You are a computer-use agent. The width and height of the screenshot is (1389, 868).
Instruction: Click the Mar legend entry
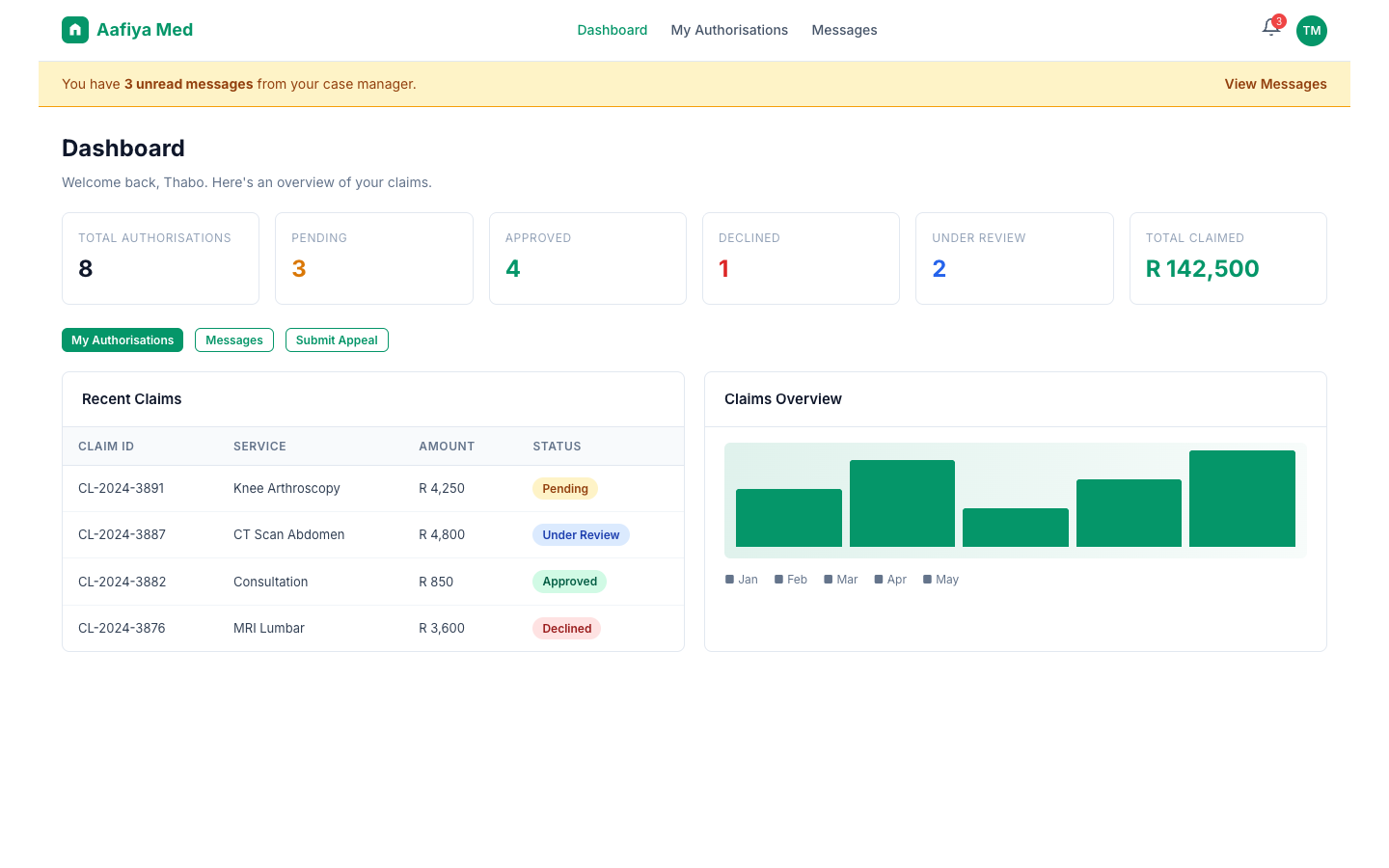pyautogui.click(x=841, y=580)
